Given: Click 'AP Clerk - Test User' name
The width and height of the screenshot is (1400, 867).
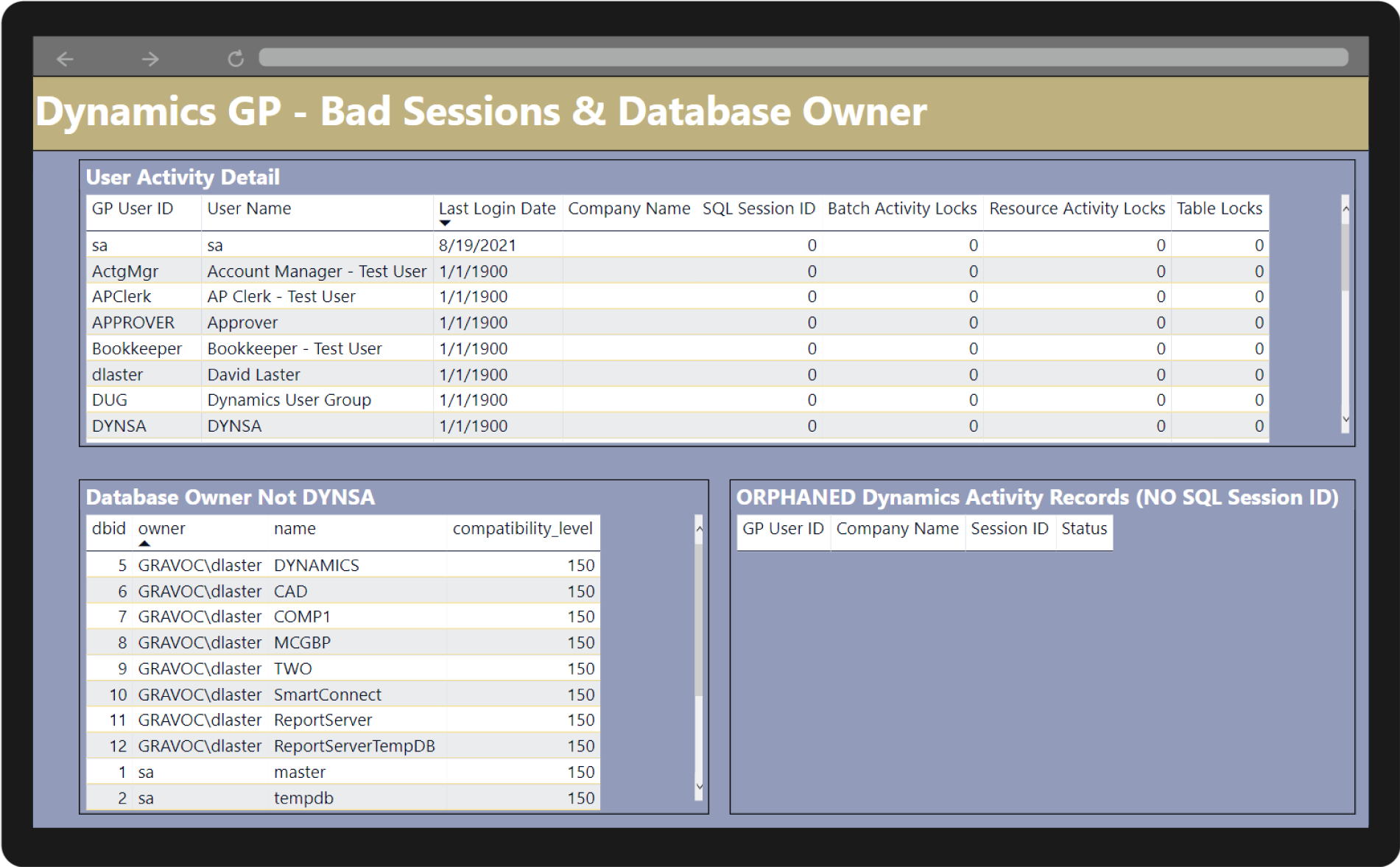Looking at the screenshot, I should point(281,296).
